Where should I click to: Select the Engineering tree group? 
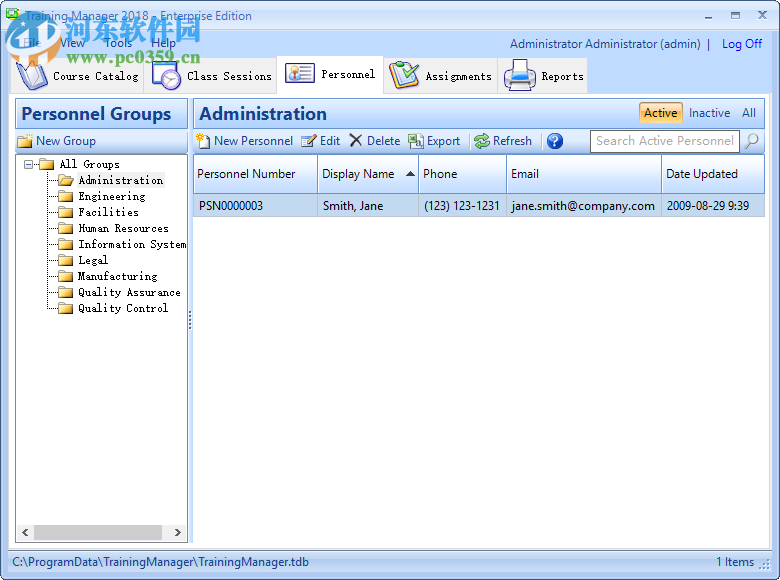pos(111,196)
